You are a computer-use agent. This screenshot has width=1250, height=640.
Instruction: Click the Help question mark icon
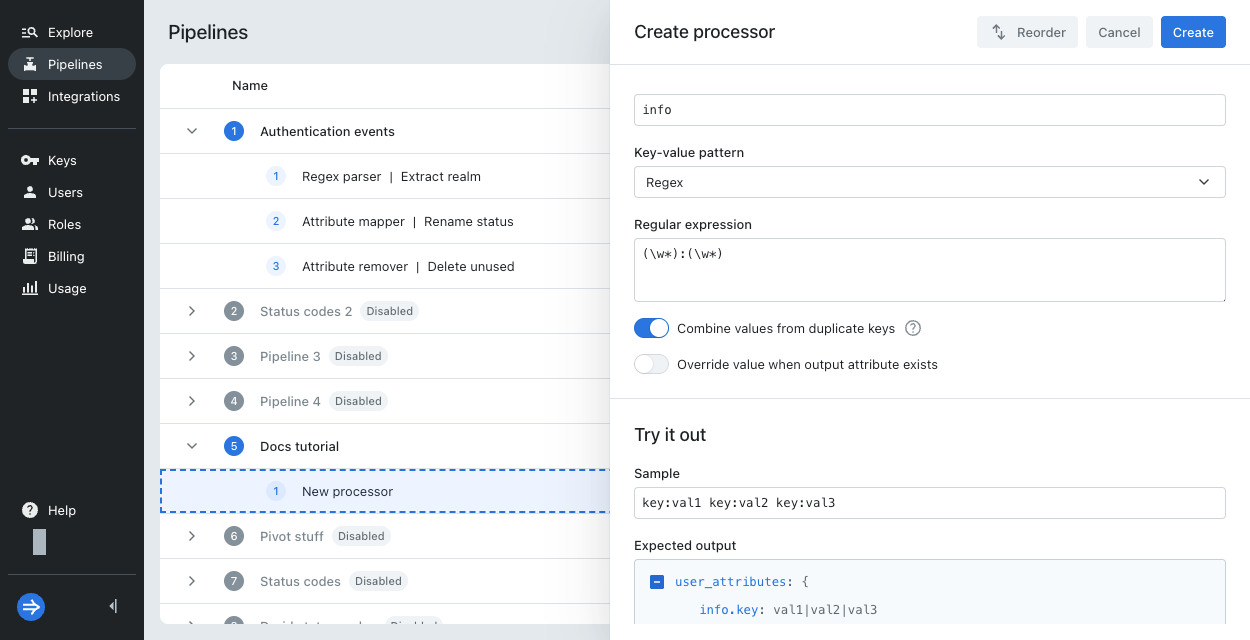[30, 511]
